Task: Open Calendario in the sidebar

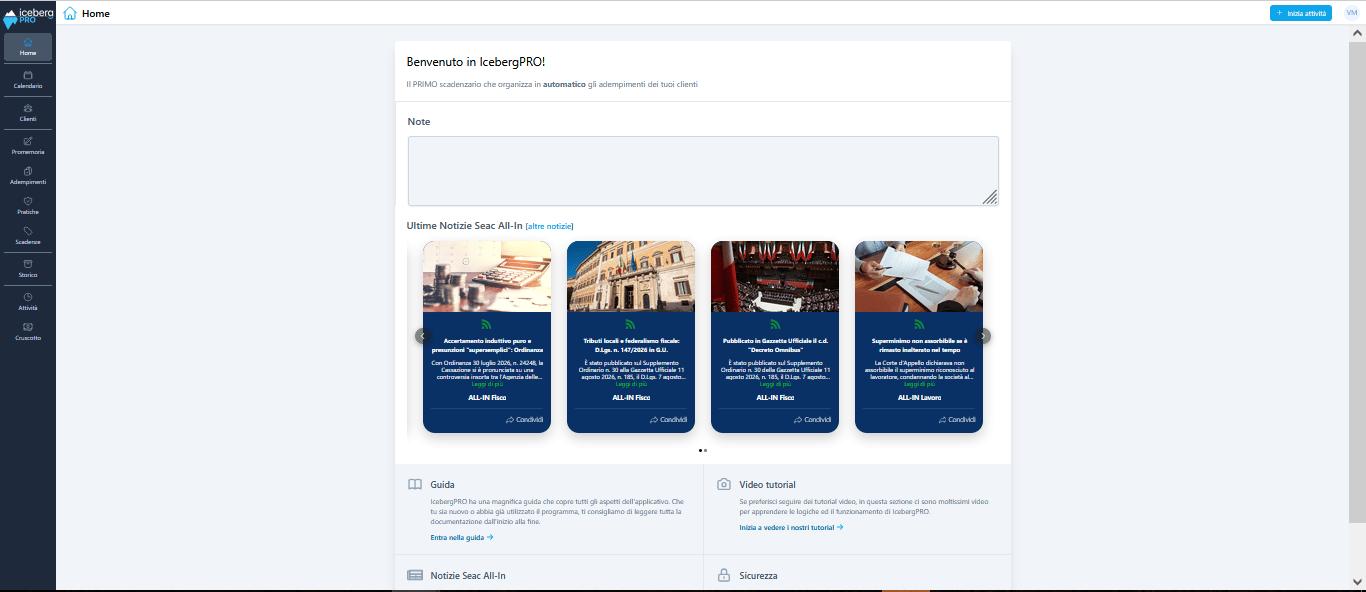Action: click(x=28, y=80)
